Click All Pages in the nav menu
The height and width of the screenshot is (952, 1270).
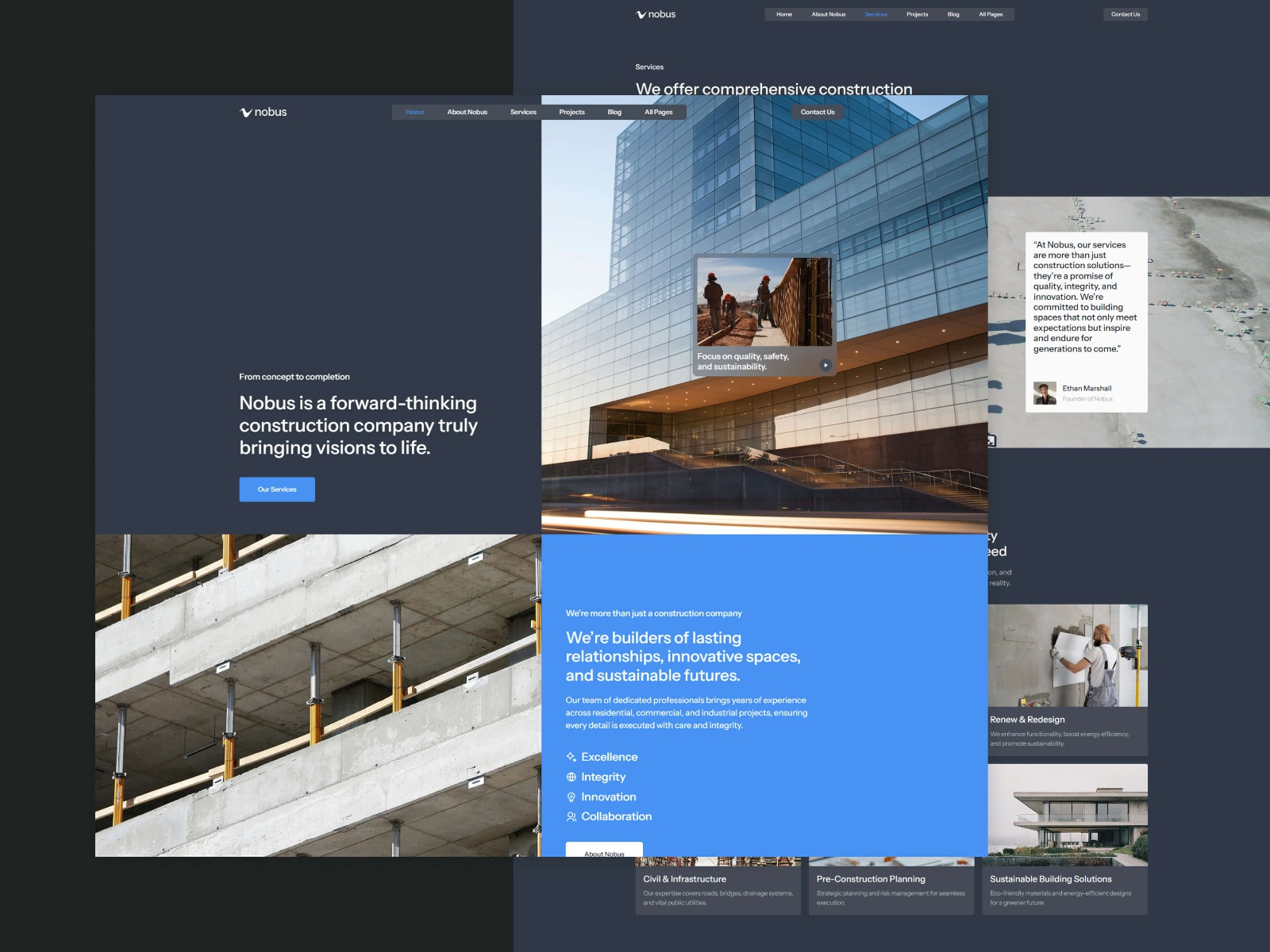pyautogui.click(x=659, y=112)
